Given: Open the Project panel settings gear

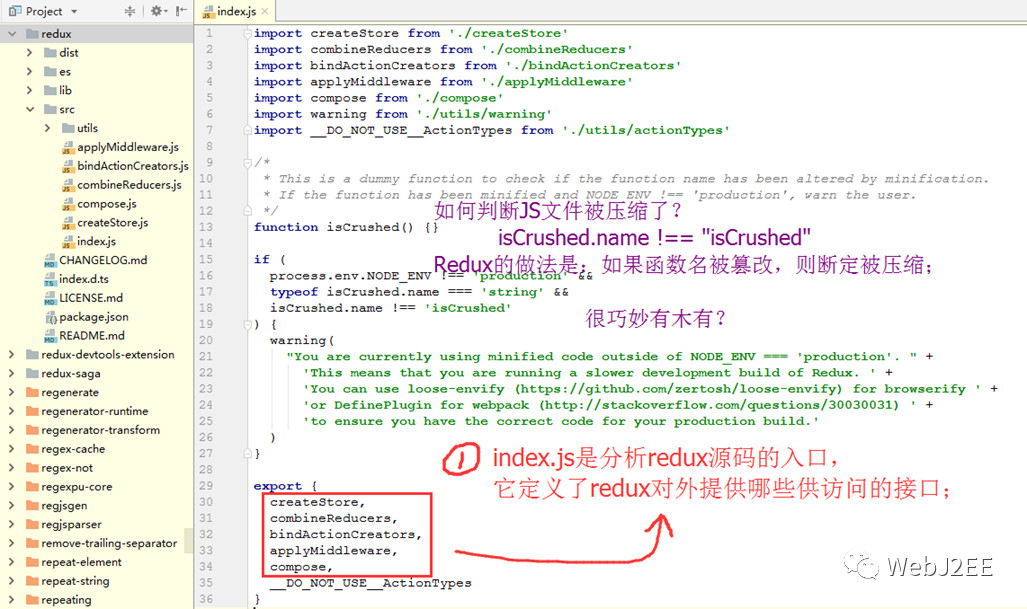Looking at the screenshot, I should tap(157, 11).
